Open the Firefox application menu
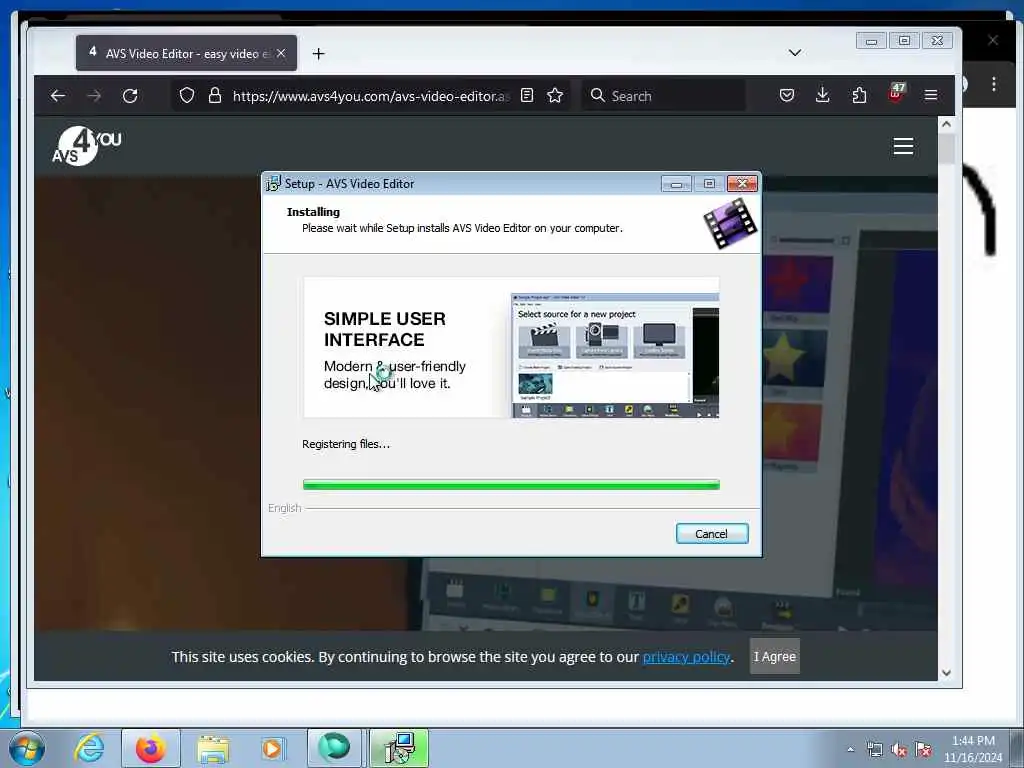 931,96
